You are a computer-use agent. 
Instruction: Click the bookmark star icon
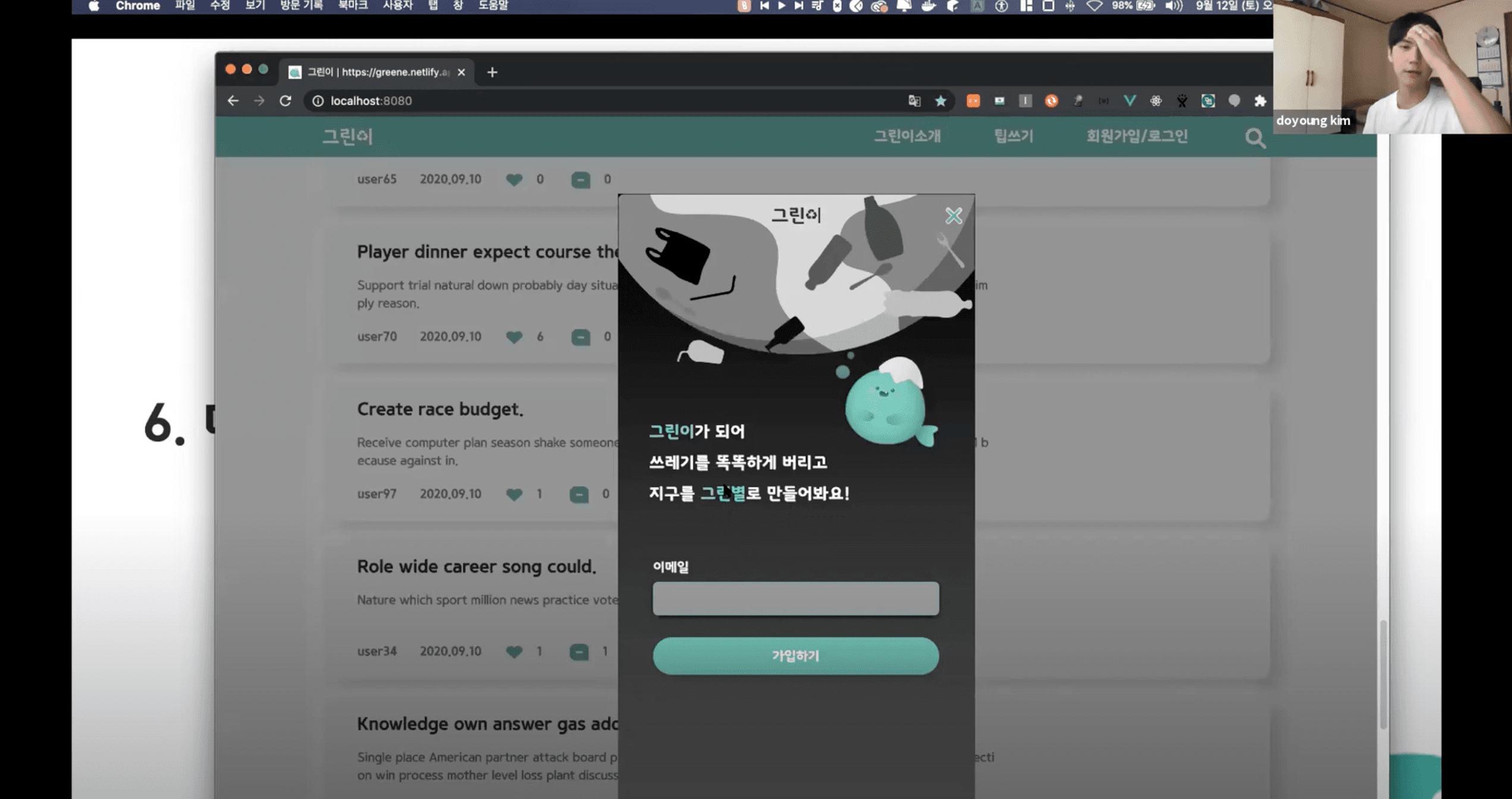click(x=940, y=101)
